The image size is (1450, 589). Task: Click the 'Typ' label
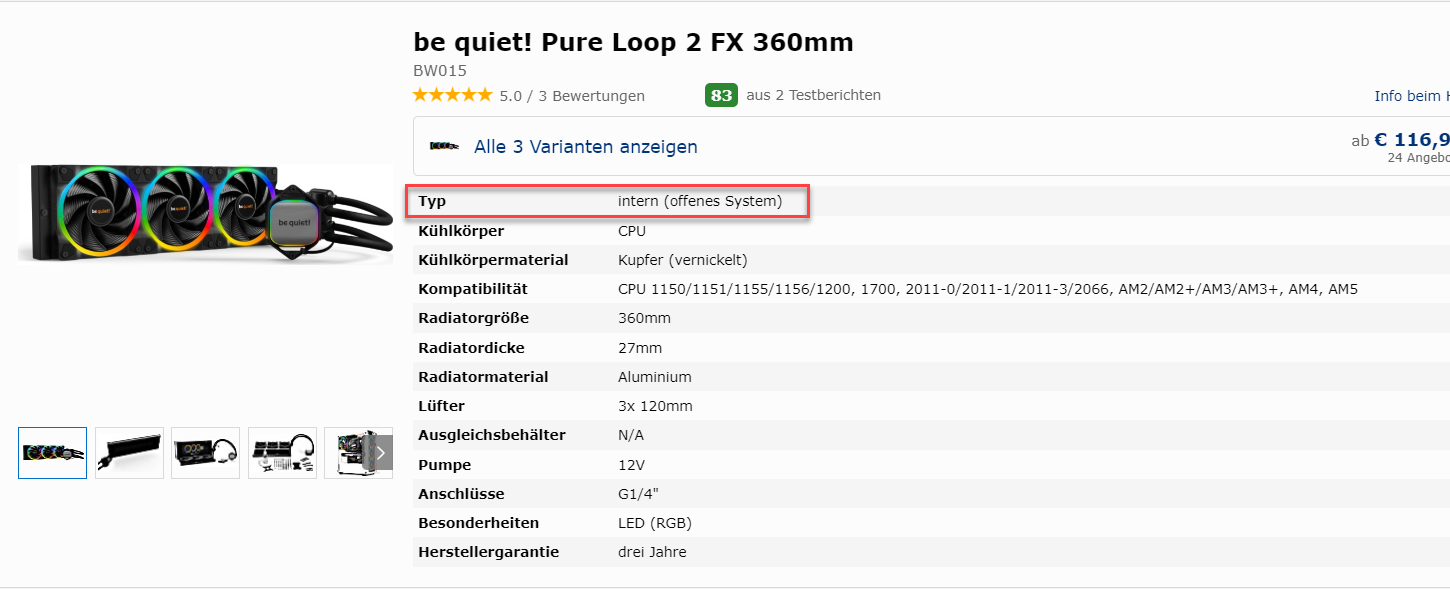click(432, 201)
